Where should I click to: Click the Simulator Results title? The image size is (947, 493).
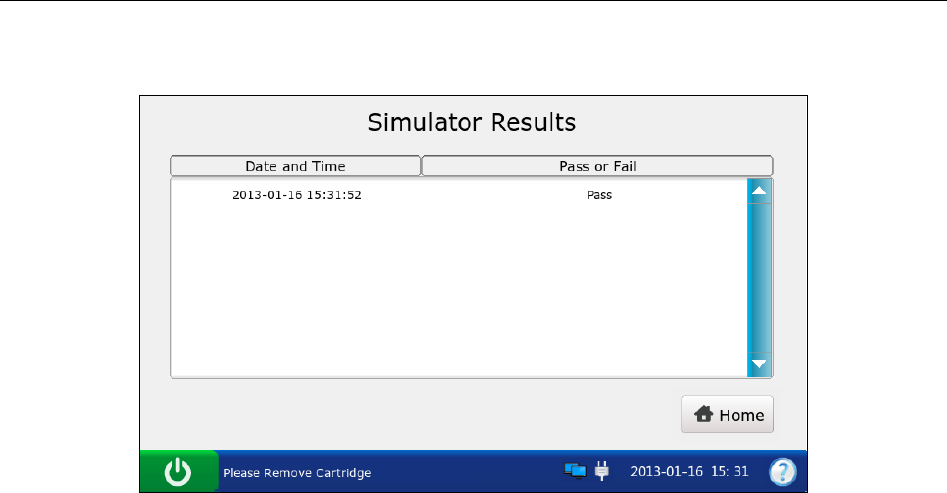point(472,123)
